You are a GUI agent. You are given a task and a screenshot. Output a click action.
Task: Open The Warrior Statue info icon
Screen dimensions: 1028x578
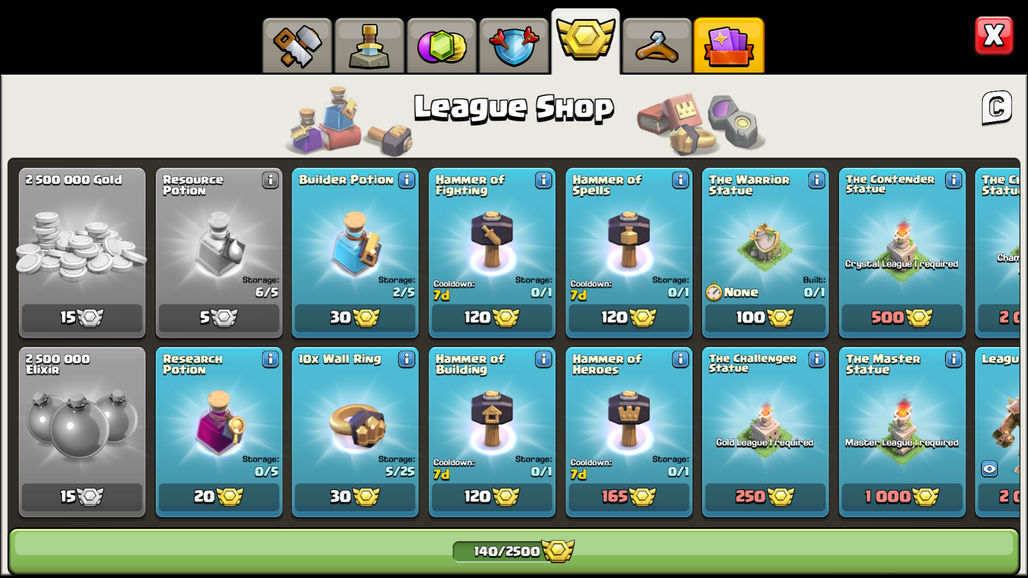coord(817,180)
